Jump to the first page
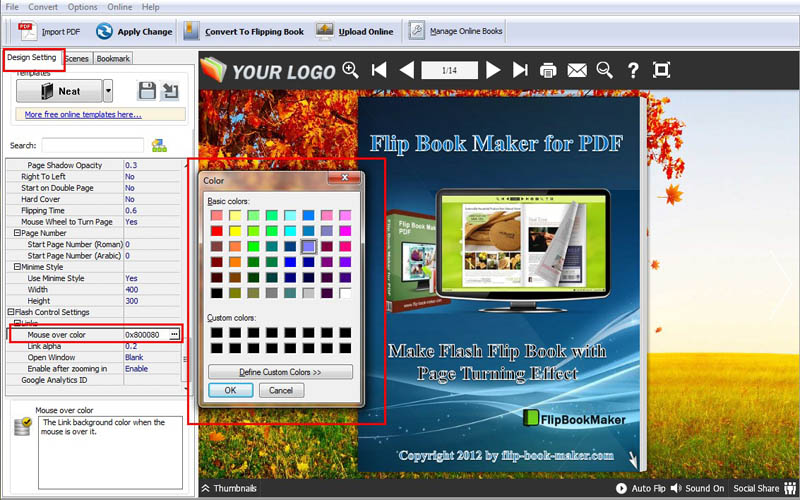800x500 pixels. [379, 70]
